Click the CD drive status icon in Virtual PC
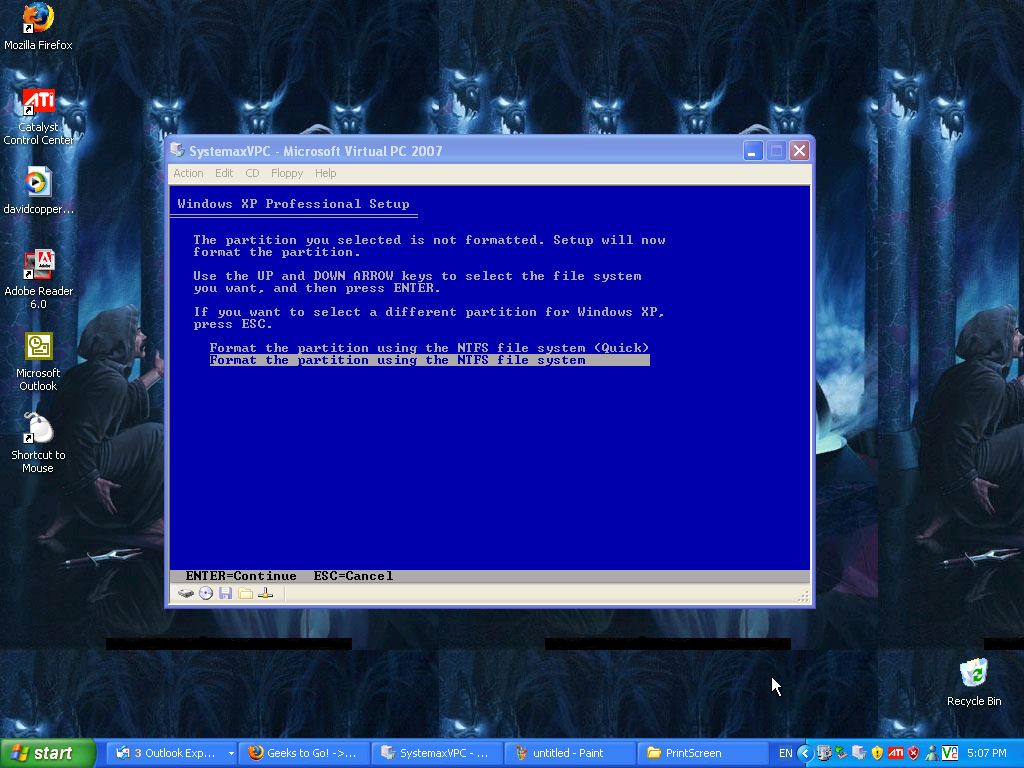Viewport: 1024px width, 768px height. pyautogui.click(x=206, y=593)
